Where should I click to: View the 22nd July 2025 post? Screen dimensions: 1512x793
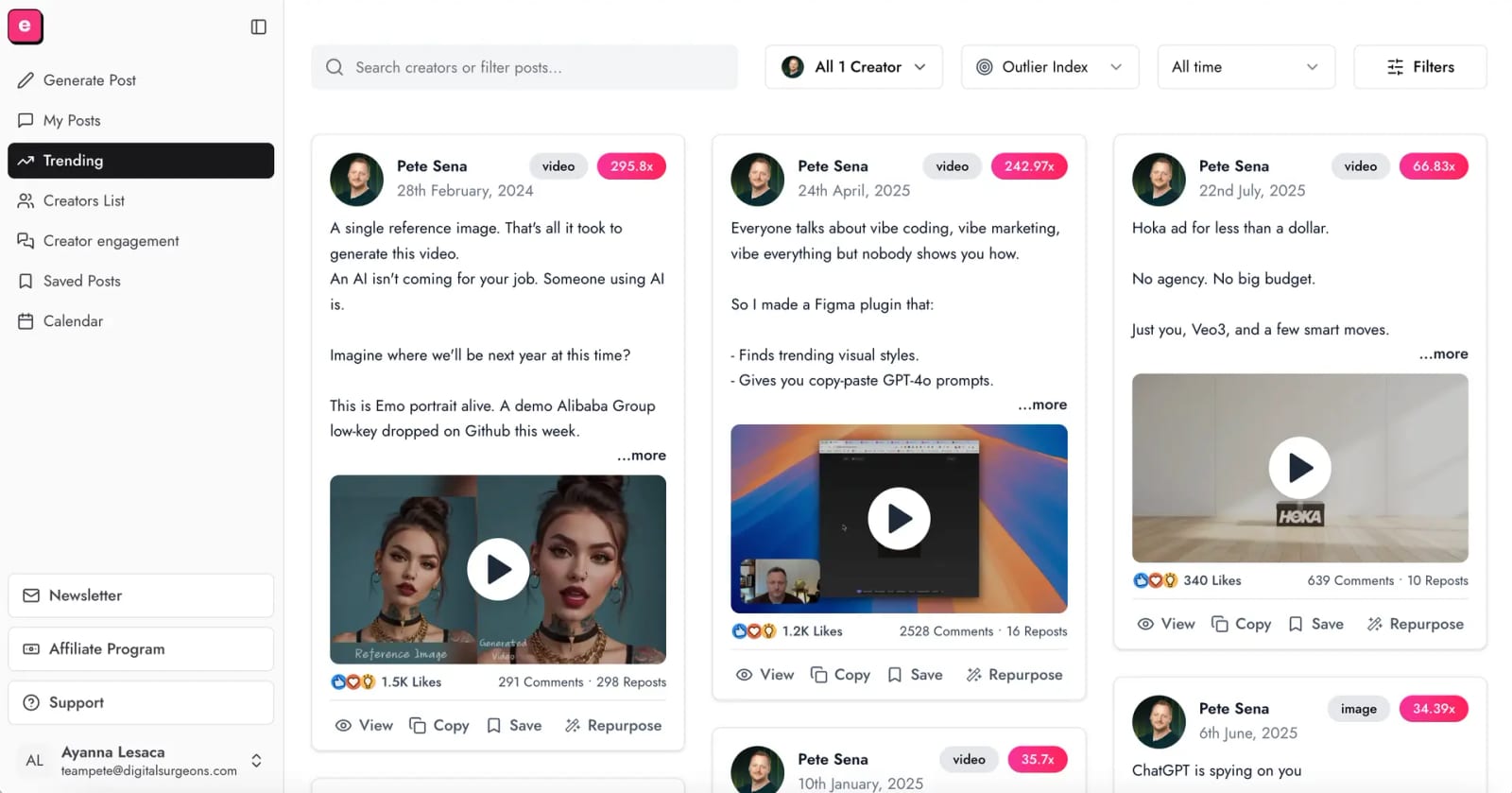[x=1166, y=624]
